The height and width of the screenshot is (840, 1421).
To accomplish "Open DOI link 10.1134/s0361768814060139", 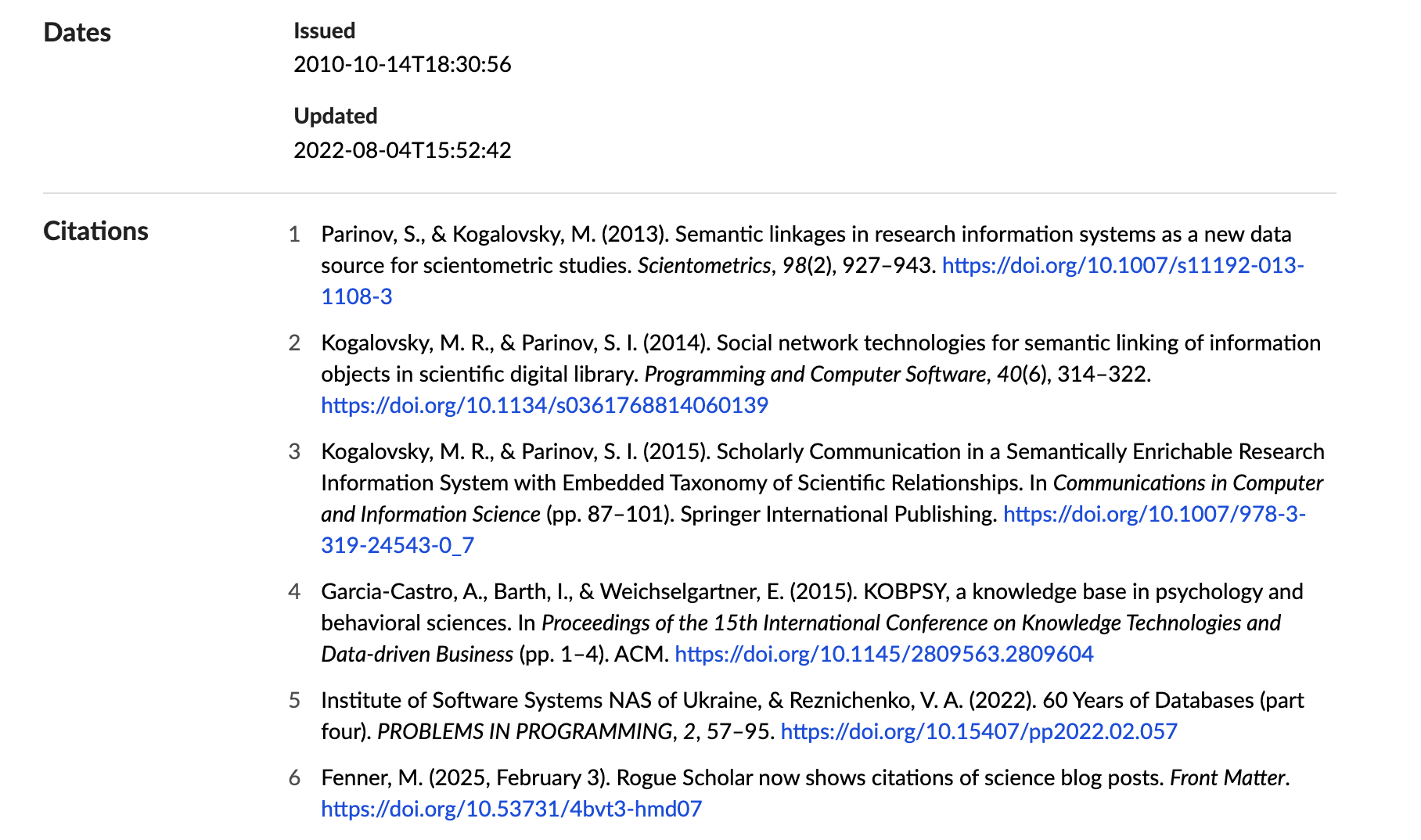I will pyautogui.click(x=545, y=405).
